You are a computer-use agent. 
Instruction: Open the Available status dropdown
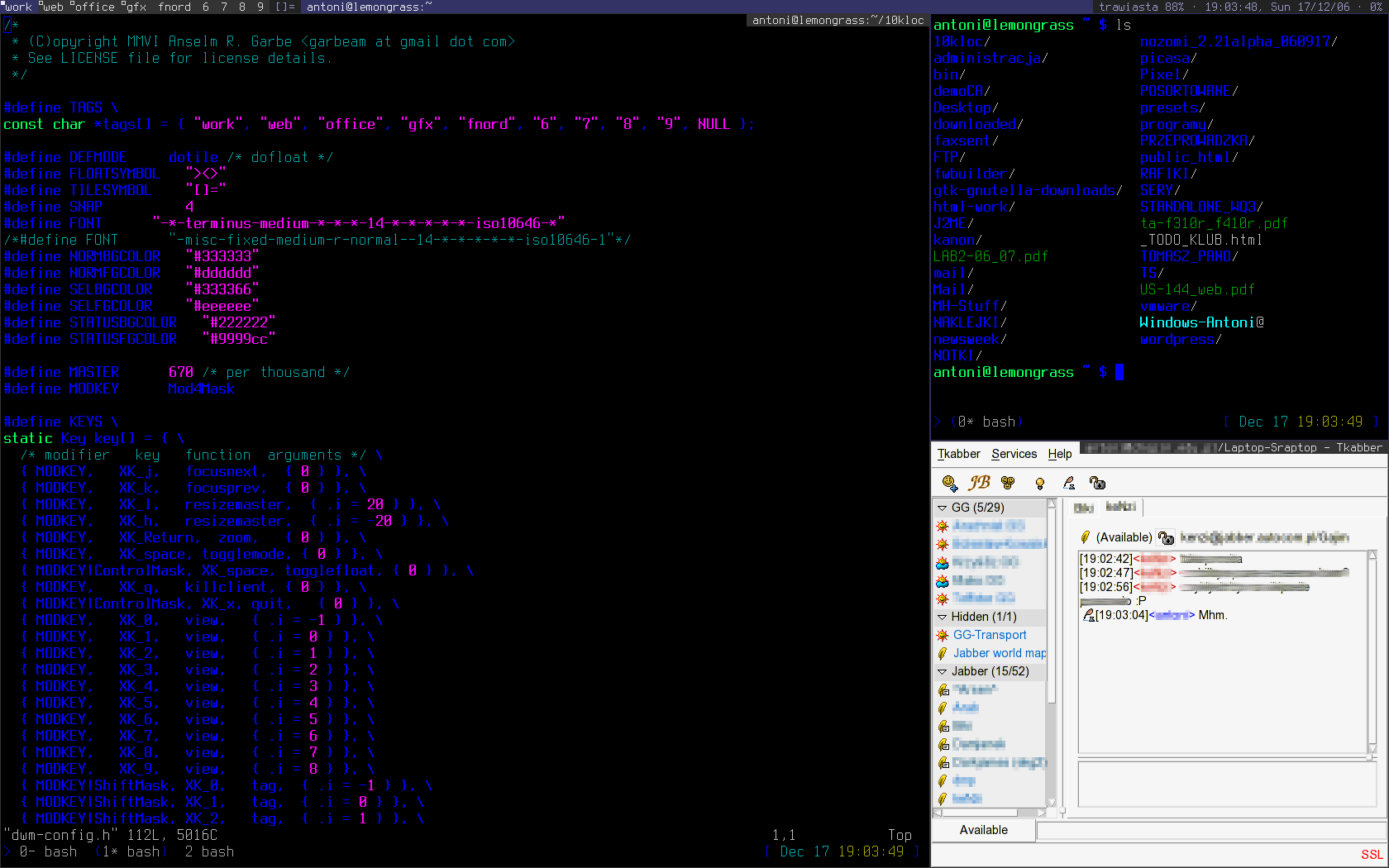pos(984,830)
